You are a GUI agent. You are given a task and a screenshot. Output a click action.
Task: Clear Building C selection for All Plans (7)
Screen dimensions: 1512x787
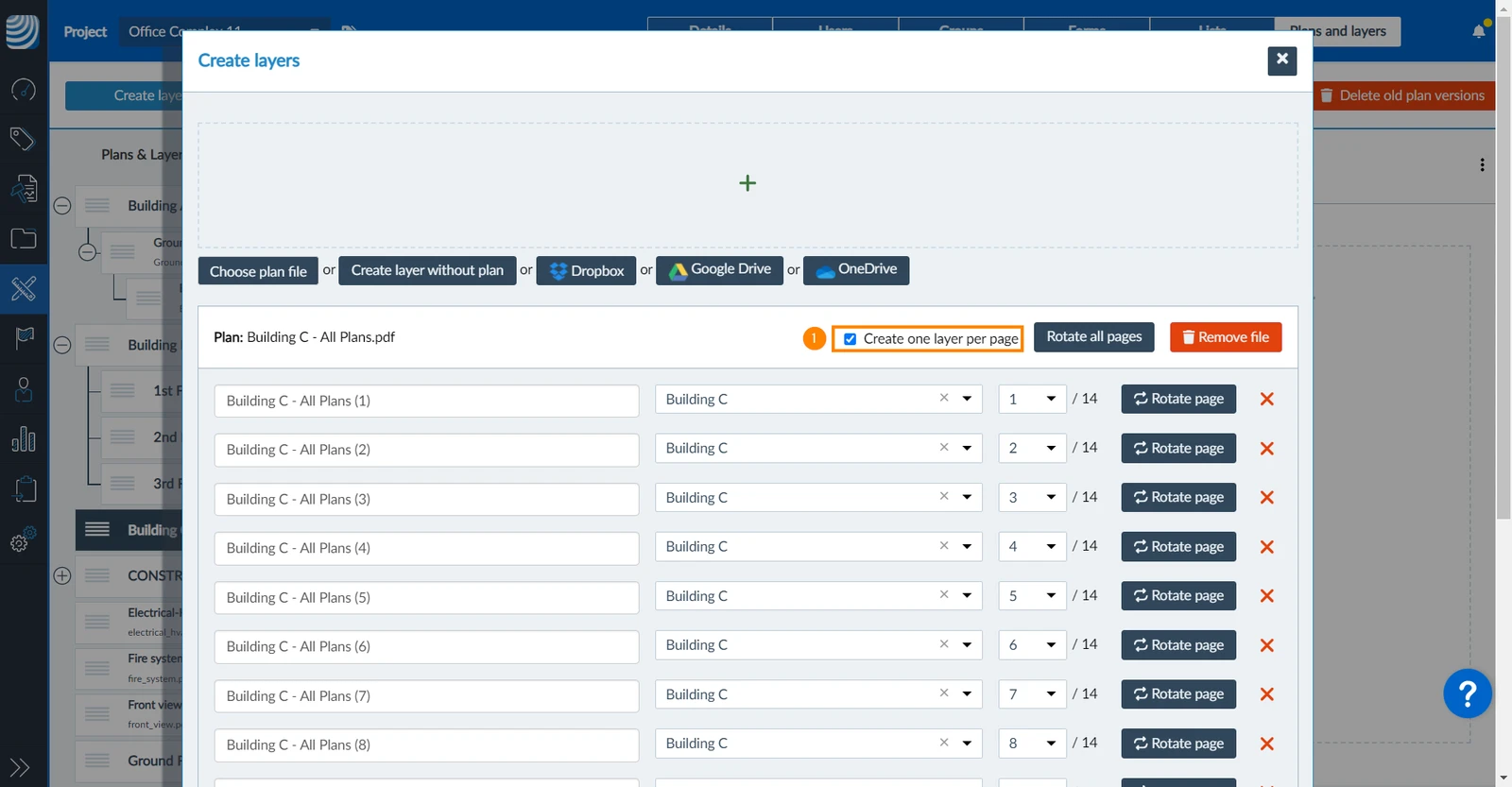tap(944, 693)
